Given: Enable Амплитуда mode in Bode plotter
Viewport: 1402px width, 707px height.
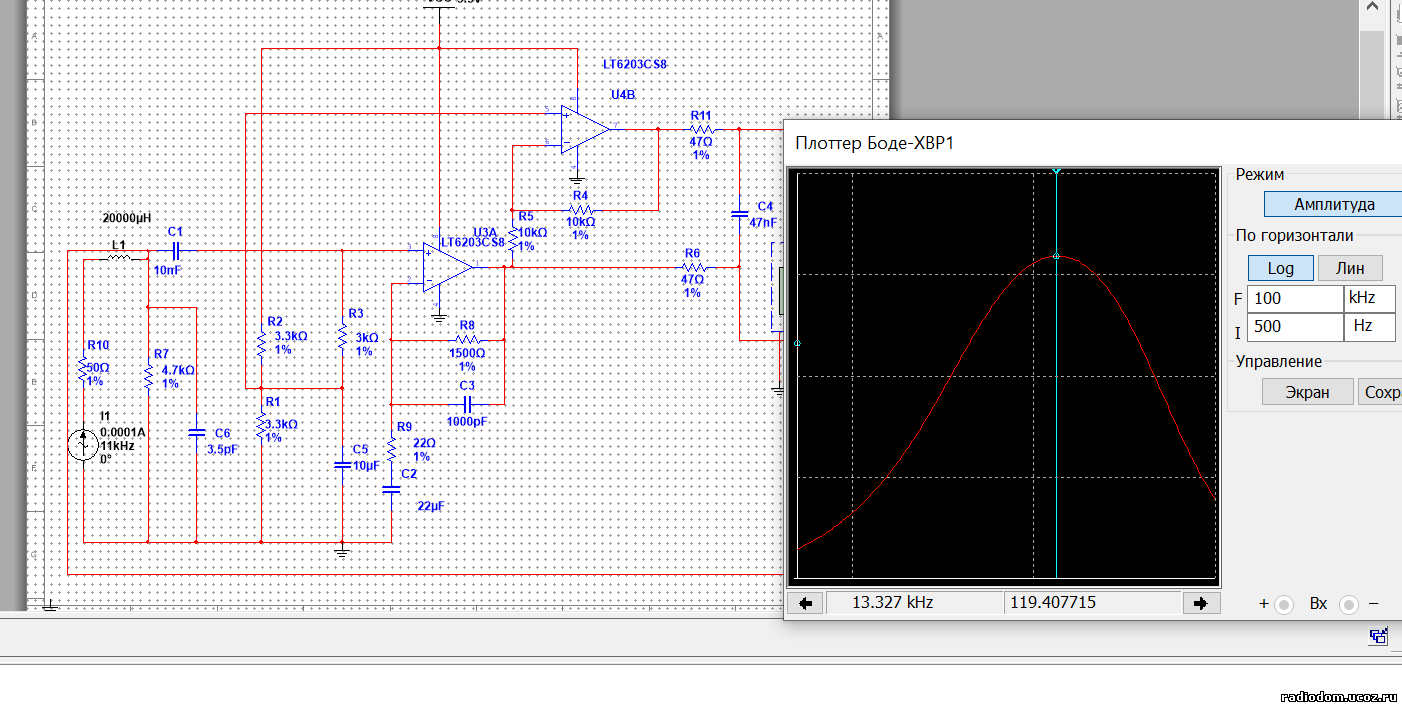Looking at the screenshot, I should [x=1334, y=204].
